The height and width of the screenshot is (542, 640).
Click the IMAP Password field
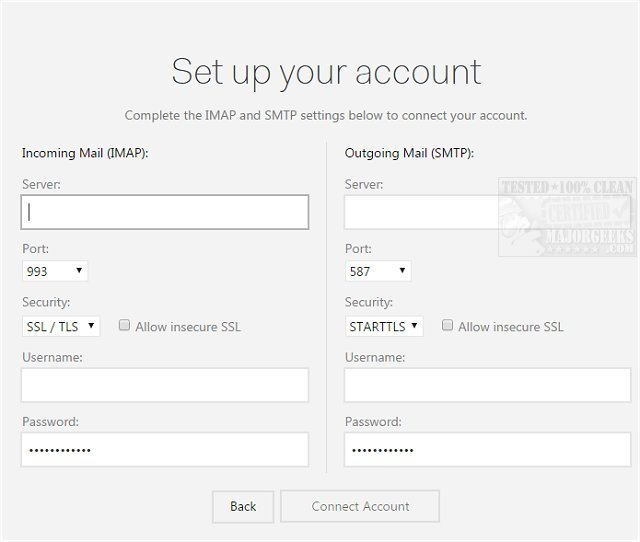(165, 450)
